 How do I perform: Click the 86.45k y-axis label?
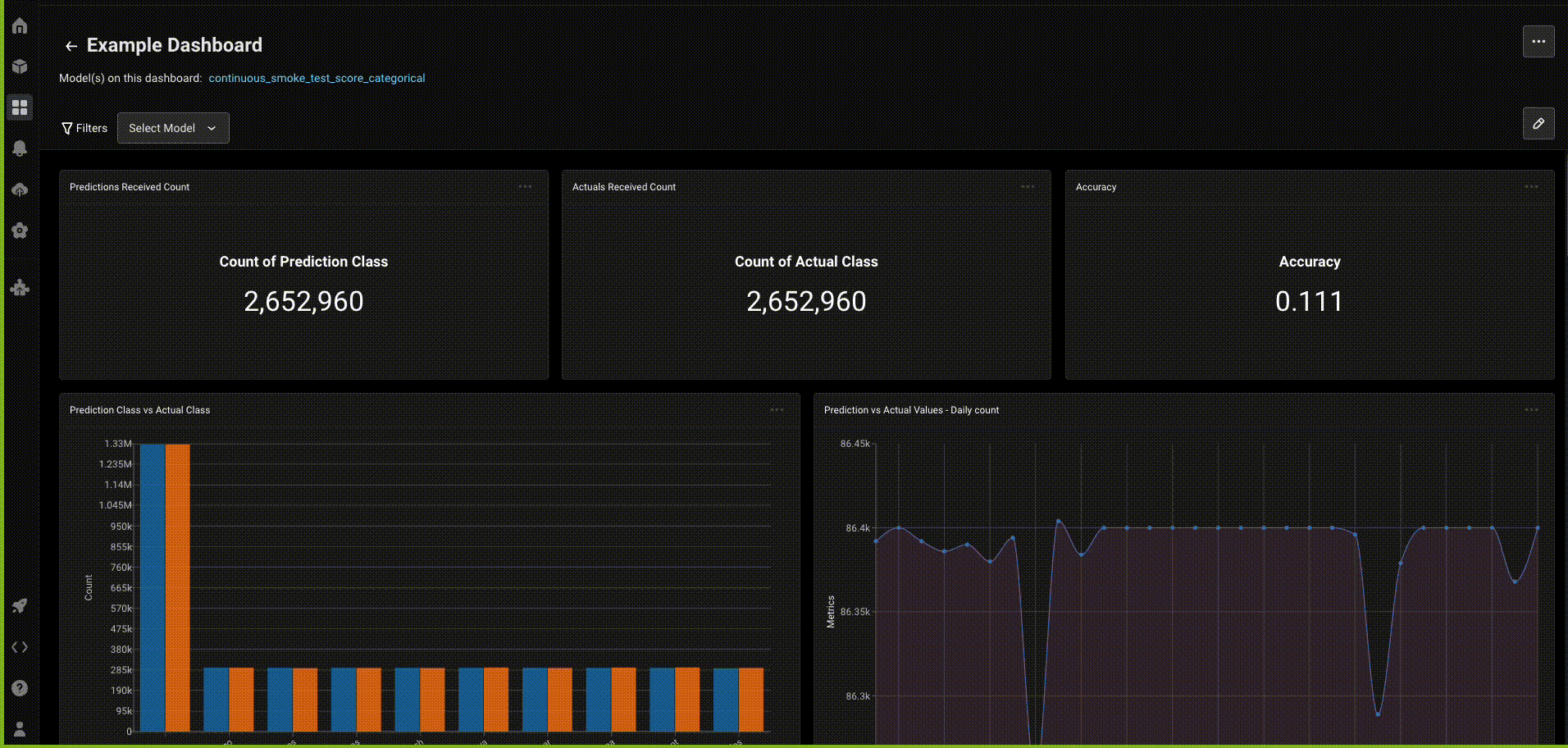tap(855, 444)
